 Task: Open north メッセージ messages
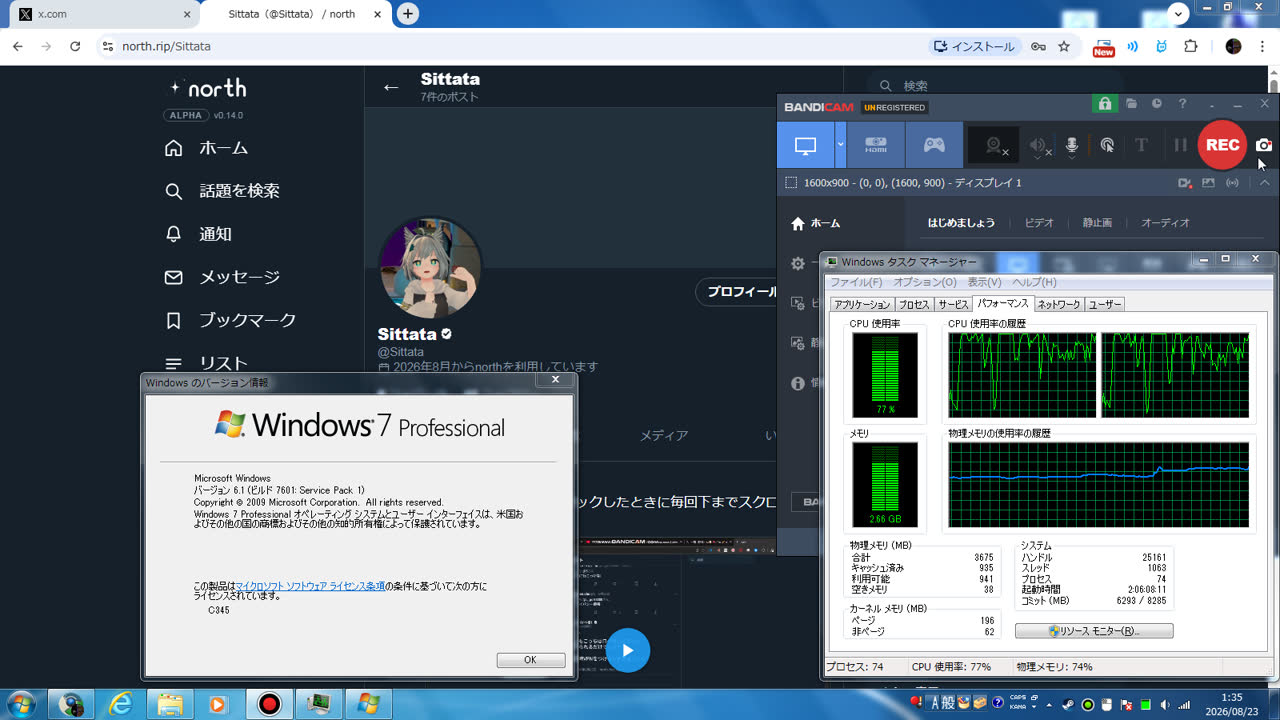[222, 277]
